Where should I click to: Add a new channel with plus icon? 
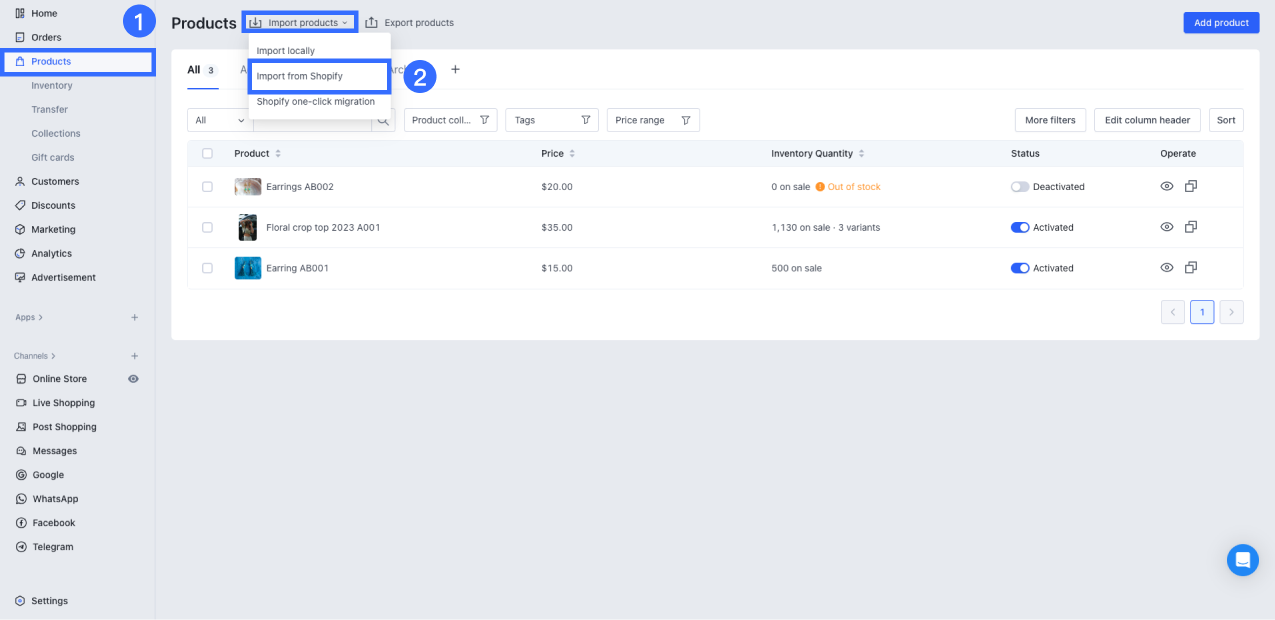[135, 356]
